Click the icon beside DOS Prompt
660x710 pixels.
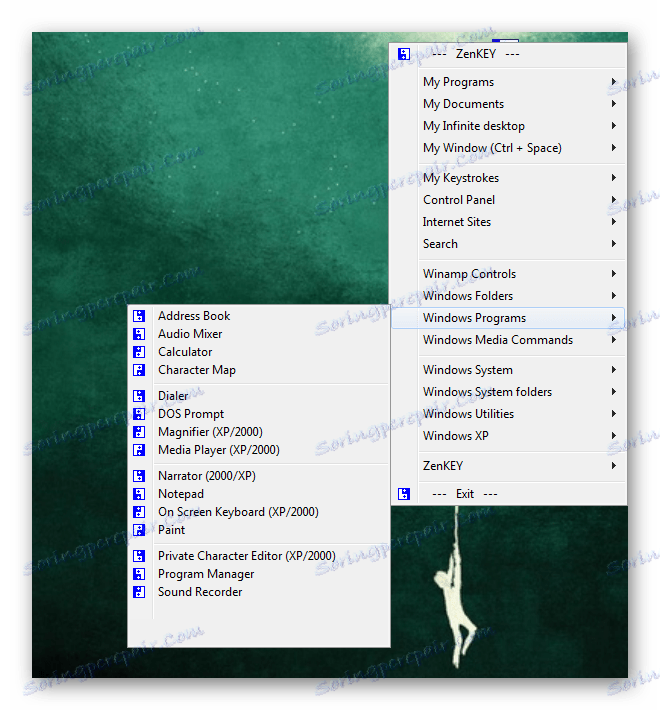(x=139, y=414)
